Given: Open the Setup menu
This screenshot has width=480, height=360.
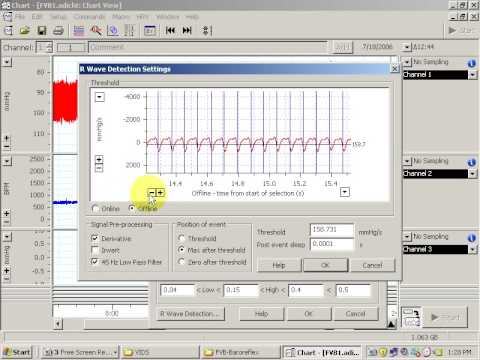Looking at the screenshot, I should (58, 17).
